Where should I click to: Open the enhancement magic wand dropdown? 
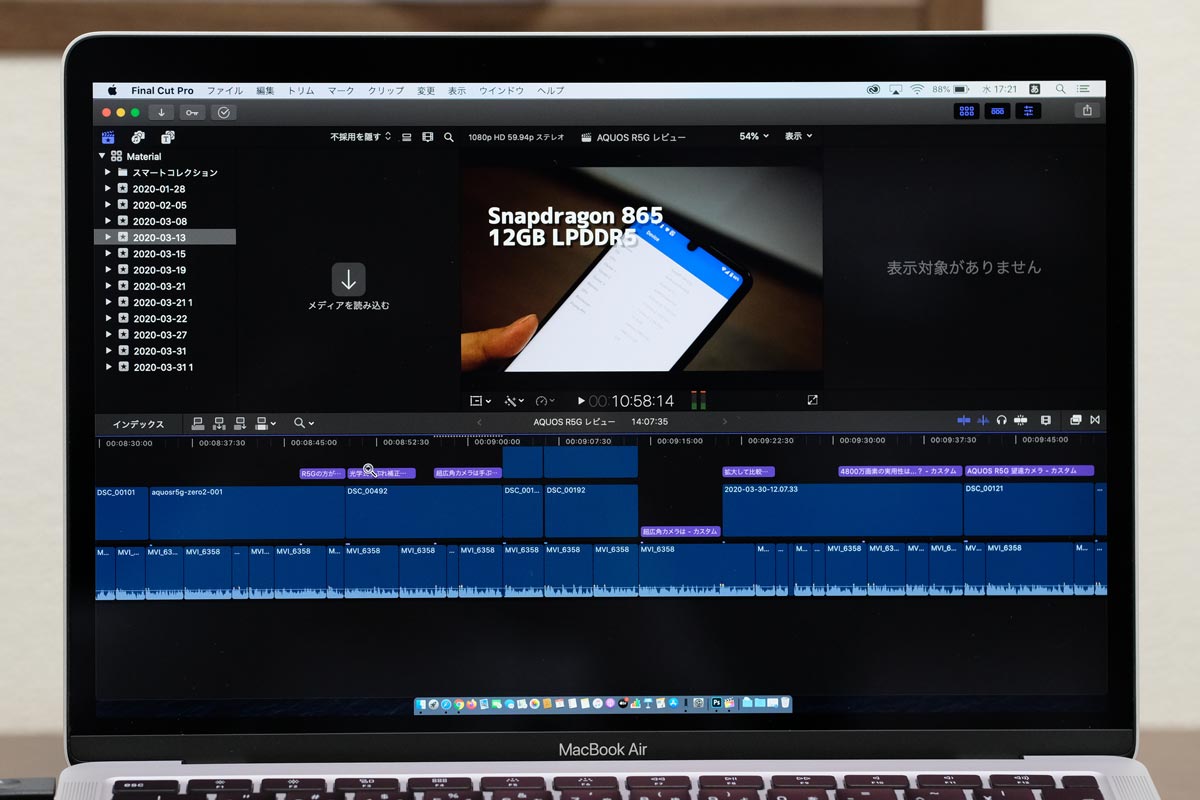pyautogui.click(x=515, y=401)
